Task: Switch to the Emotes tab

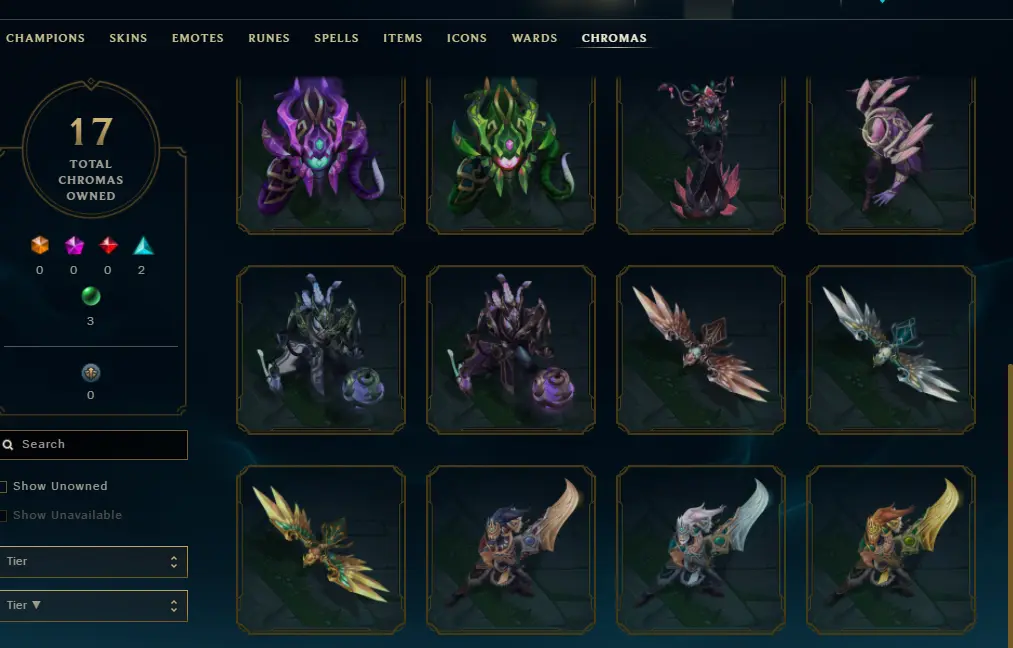Action: (x=198, y=38)
